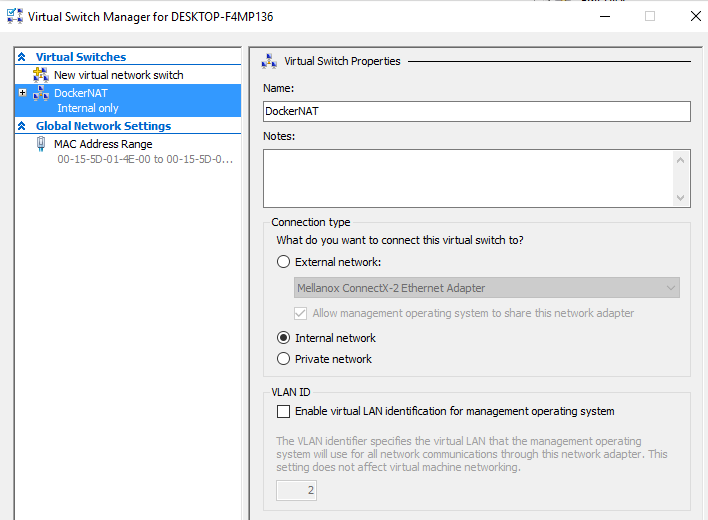
Task: Select the External network radio button
Action: tap(284, 262)
